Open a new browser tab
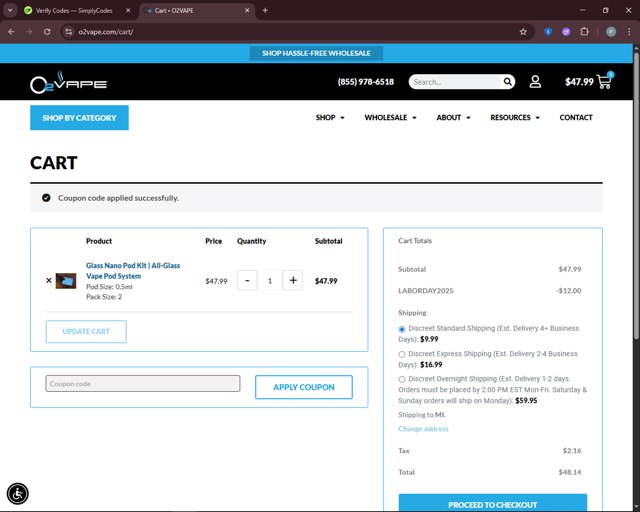Image resolution: width=640 pixels, height=512 pixels. point(265,11)
